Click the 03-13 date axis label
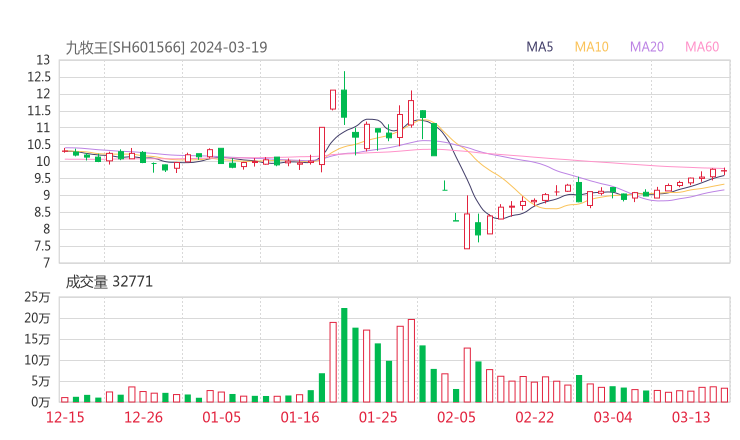 click(x=691, y=417)
